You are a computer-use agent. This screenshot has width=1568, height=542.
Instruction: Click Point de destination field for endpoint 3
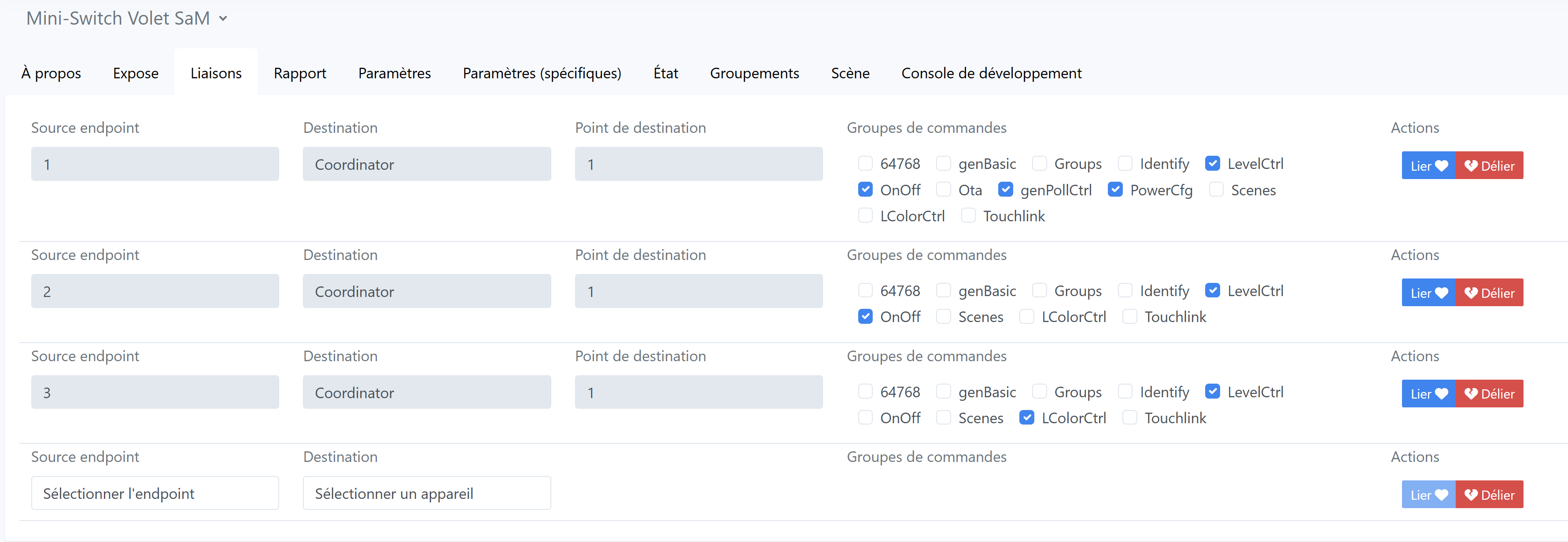[699, 392]
